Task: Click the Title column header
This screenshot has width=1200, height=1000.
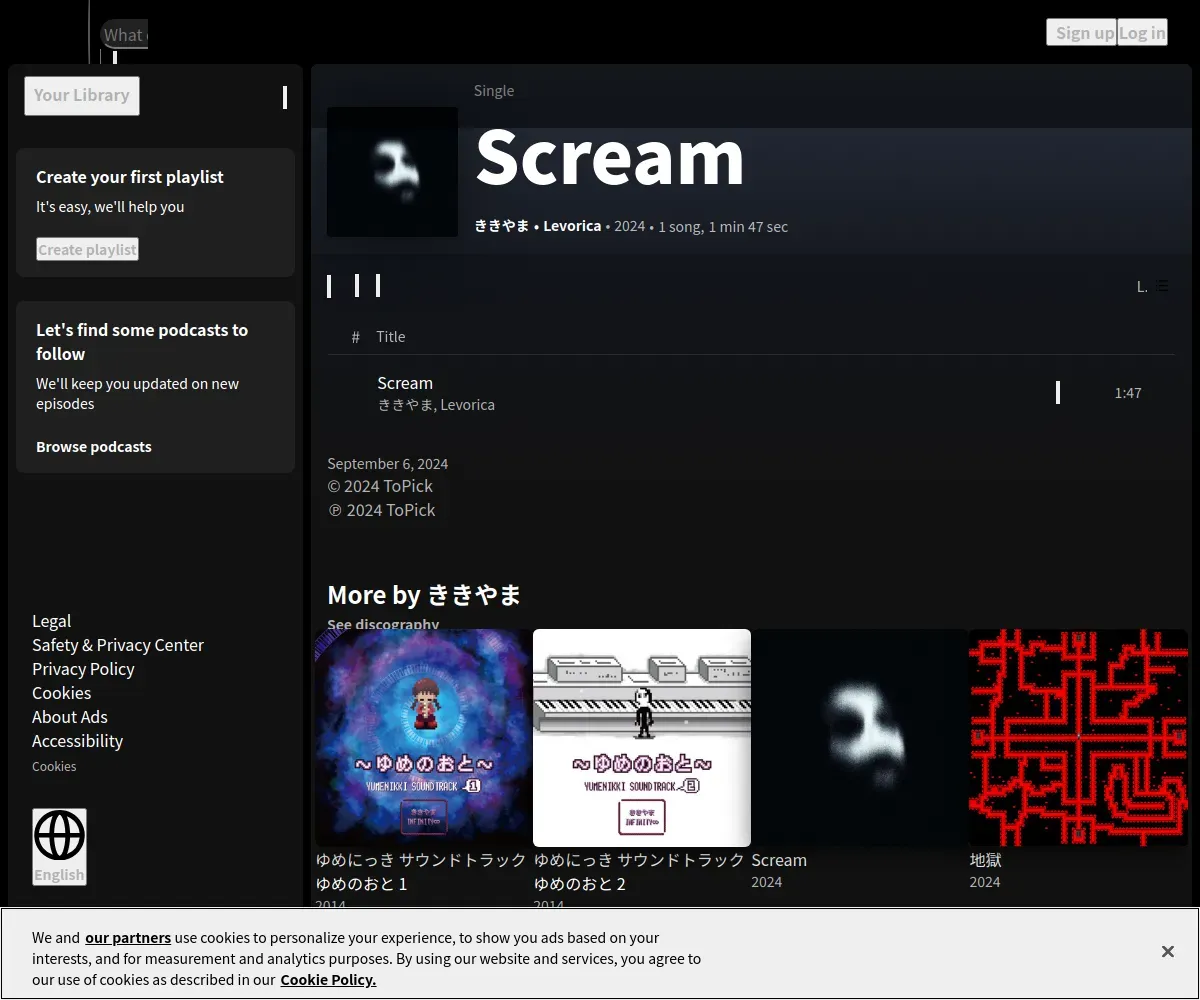Action: [x=391, y=337]
